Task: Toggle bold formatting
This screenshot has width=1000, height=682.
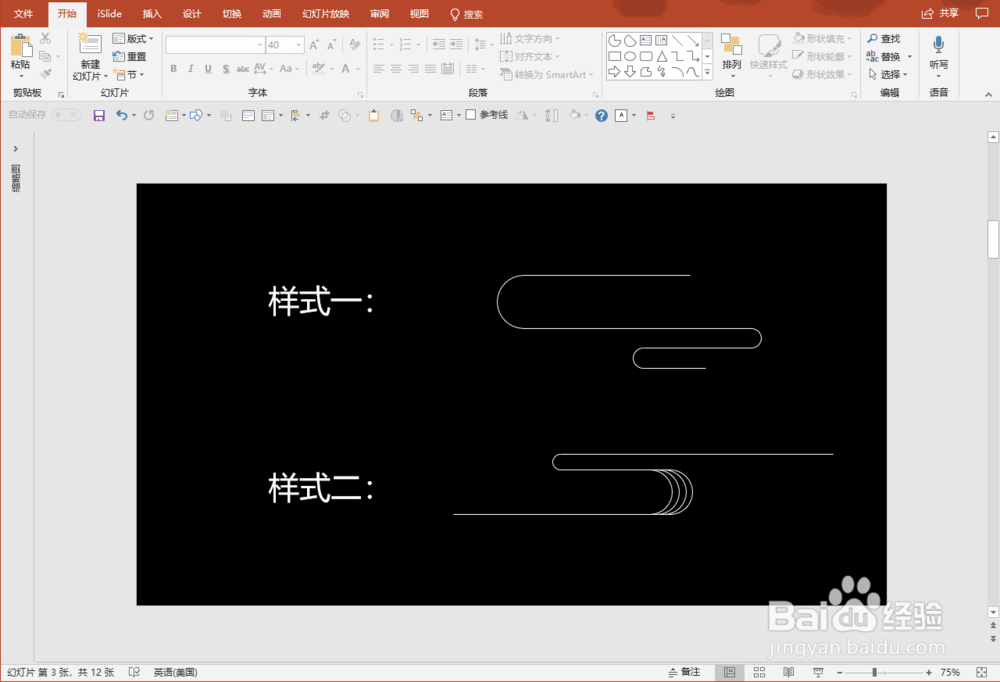Action: pos(172,68)
